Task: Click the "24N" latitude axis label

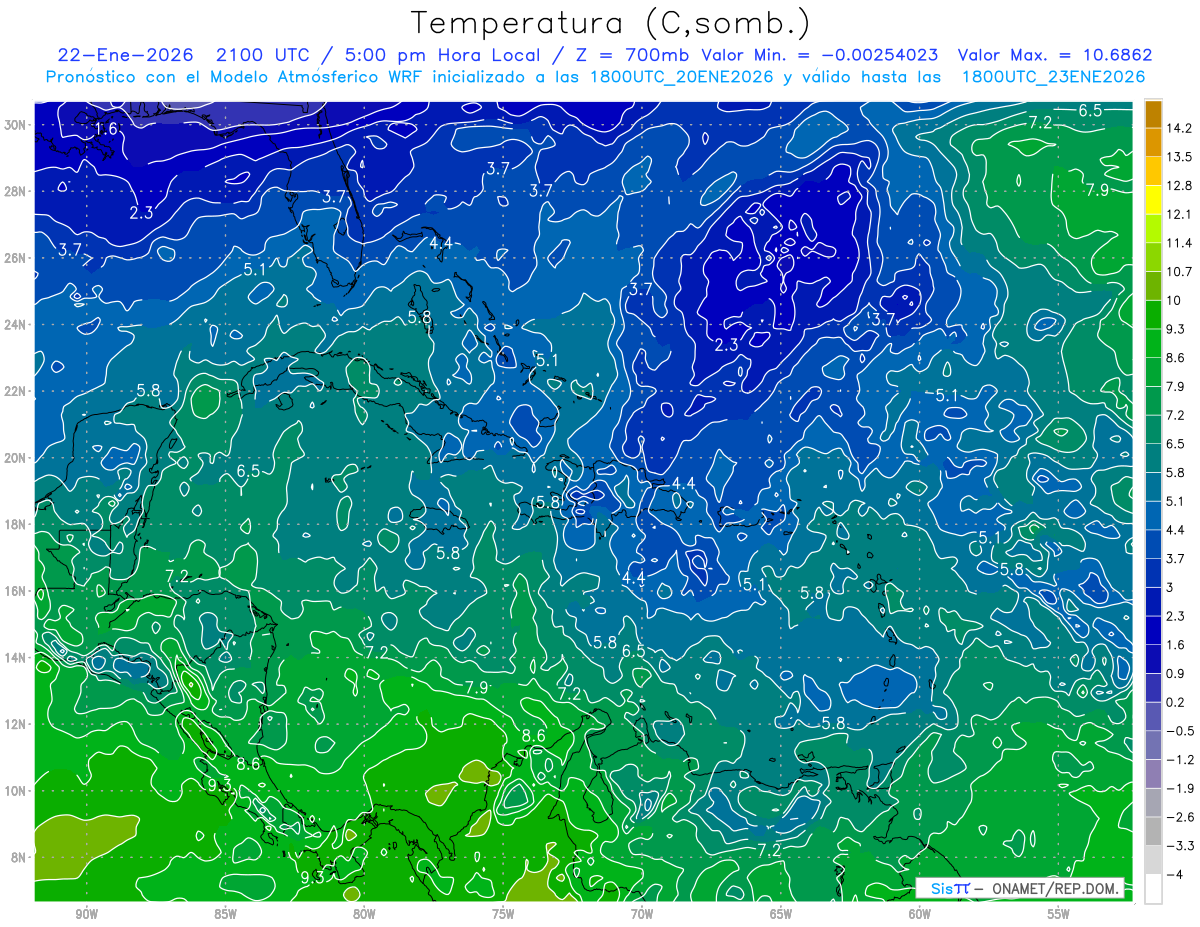Action: (17, 325)
